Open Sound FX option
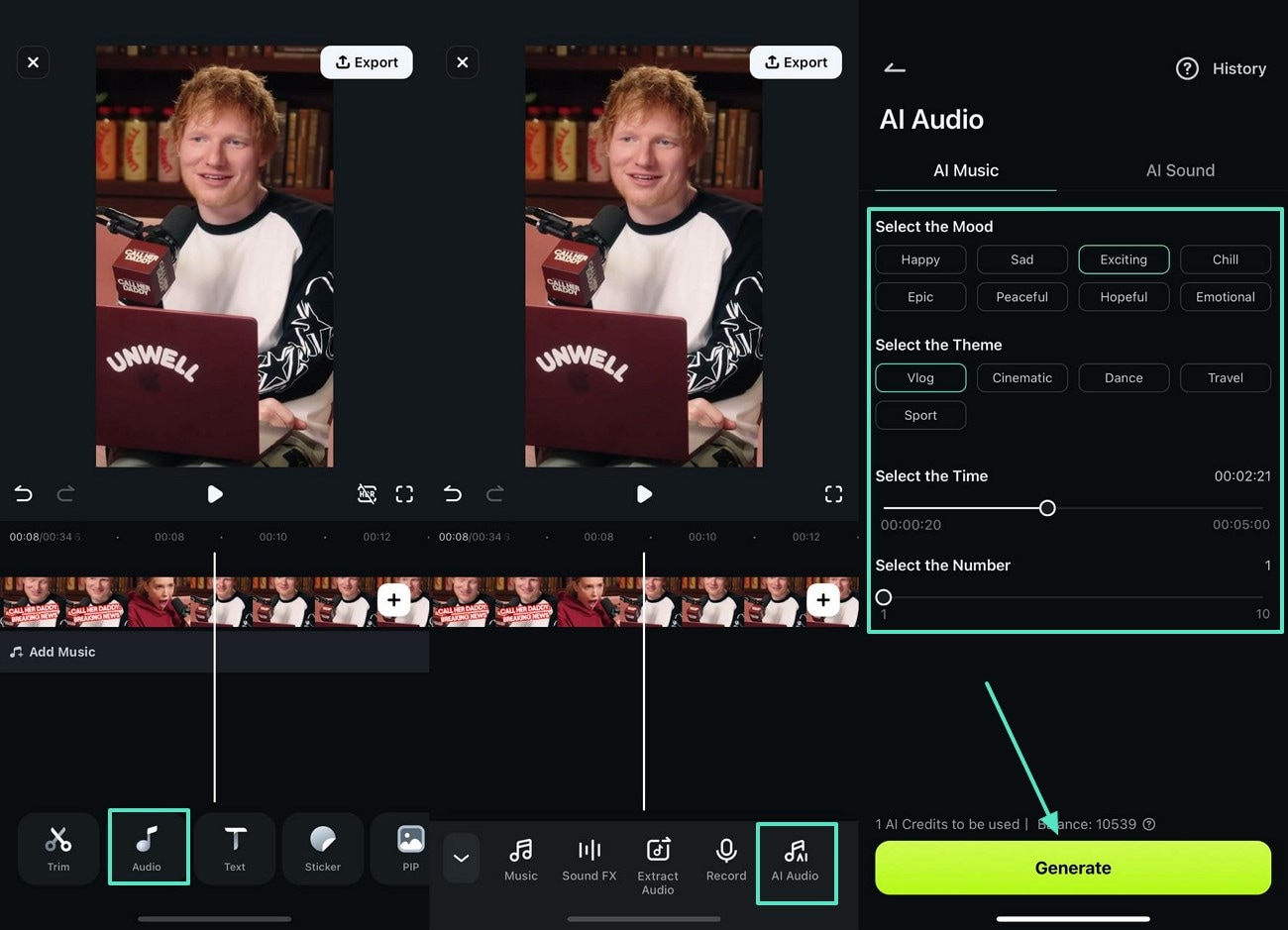Viewport: 1288px width, 930px height. [590, 859]
